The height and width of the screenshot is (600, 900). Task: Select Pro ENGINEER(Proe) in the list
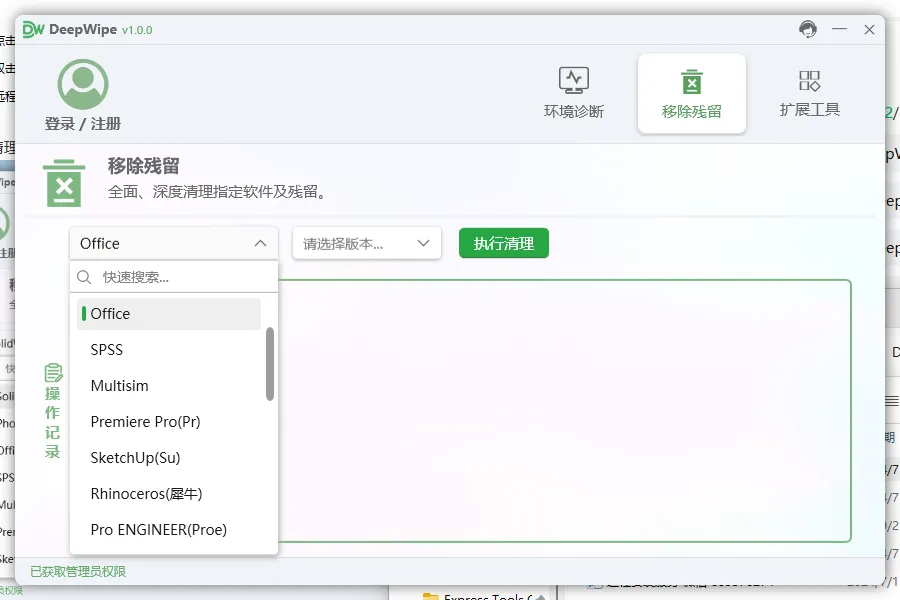coord(169,530)
